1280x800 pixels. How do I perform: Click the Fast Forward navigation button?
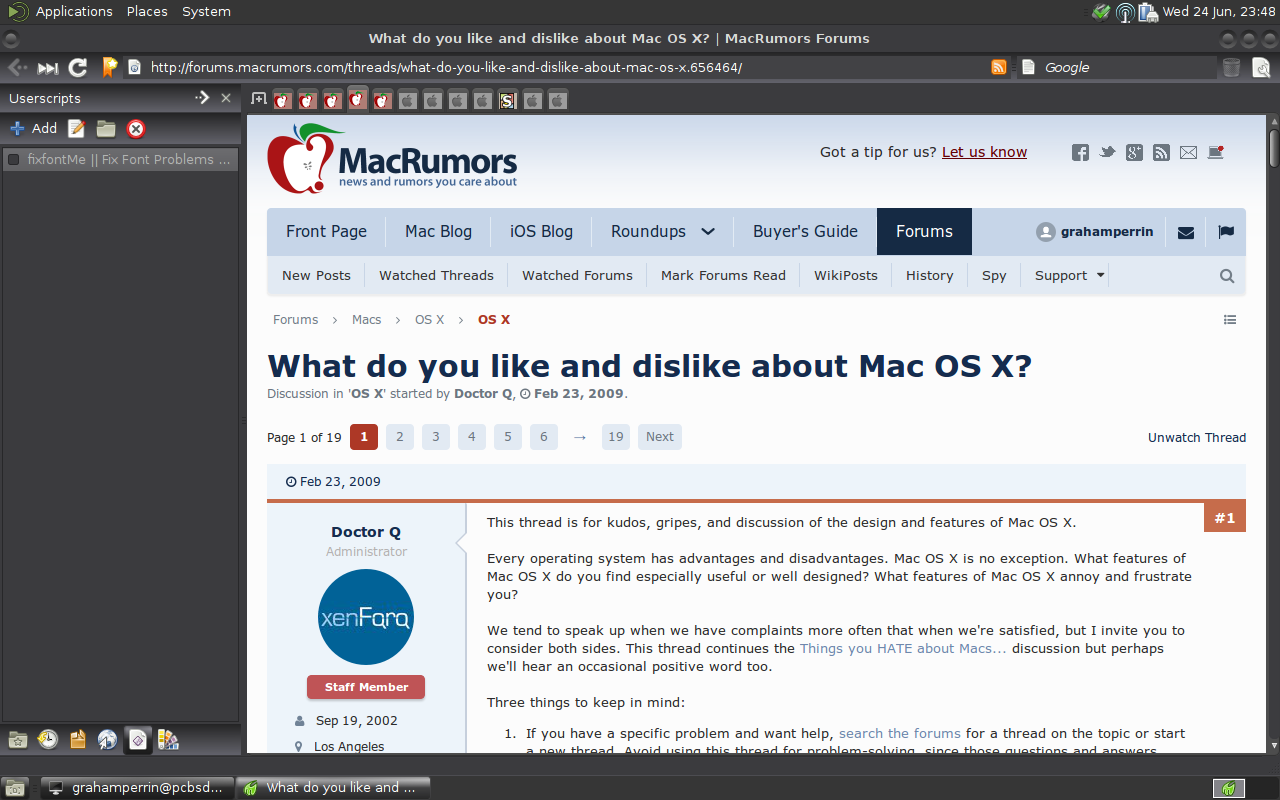47,68
